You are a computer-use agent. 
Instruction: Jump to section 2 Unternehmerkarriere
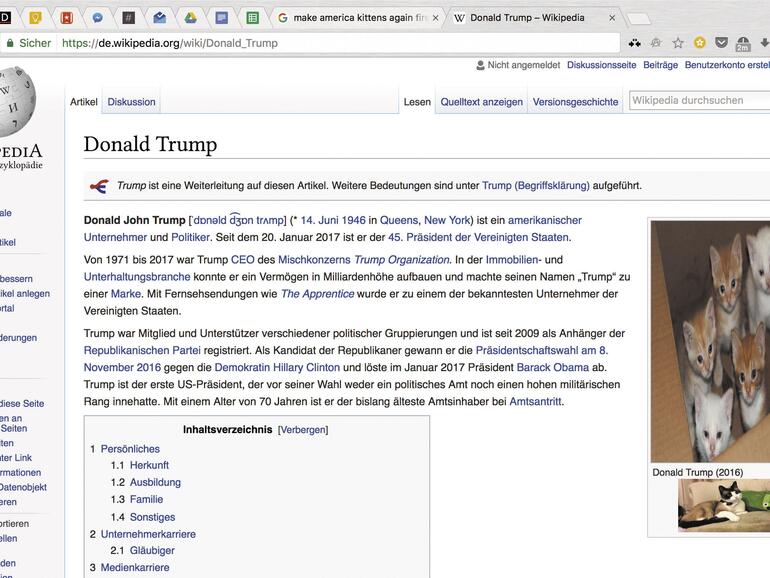148,534
